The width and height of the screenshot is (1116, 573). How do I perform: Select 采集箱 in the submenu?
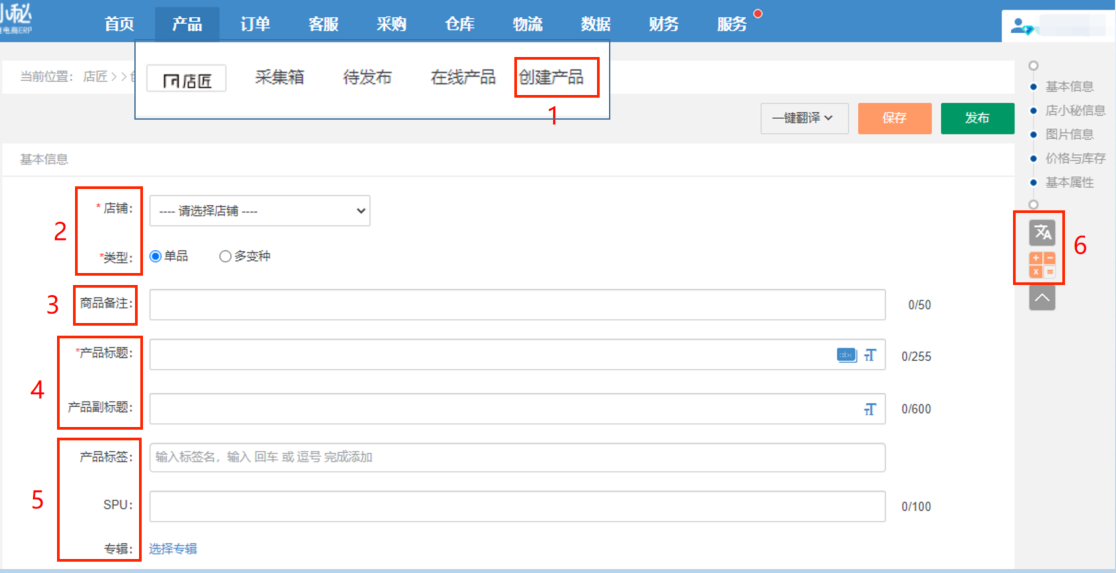point(279,78)
